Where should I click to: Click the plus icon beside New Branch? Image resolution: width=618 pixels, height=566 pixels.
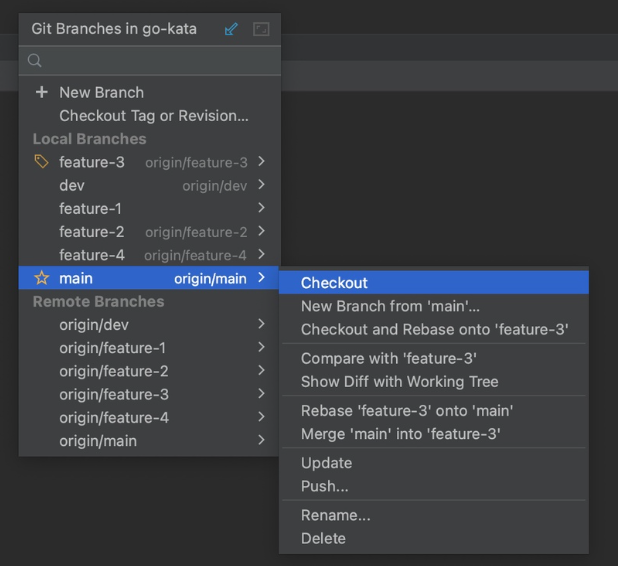(x=42, y=92)
